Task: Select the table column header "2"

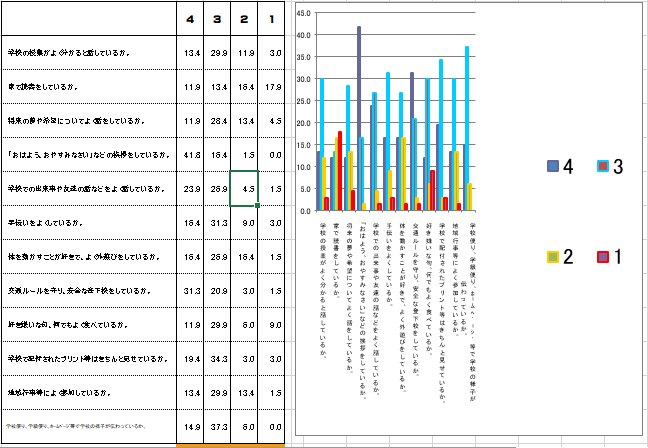Action: coord(245,19)
